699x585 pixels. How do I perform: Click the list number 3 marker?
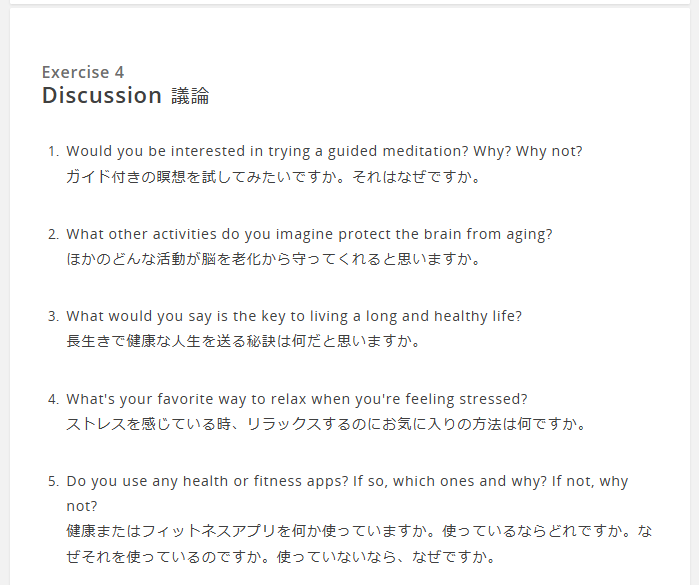tap(53, 317)
